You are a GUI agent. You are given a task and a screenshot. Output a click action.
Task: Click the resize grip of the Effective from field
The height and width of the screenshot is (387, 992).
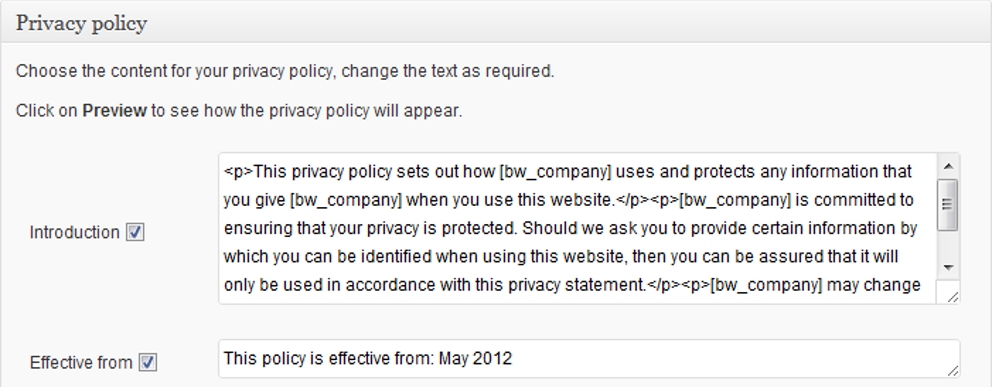[952, 371]
